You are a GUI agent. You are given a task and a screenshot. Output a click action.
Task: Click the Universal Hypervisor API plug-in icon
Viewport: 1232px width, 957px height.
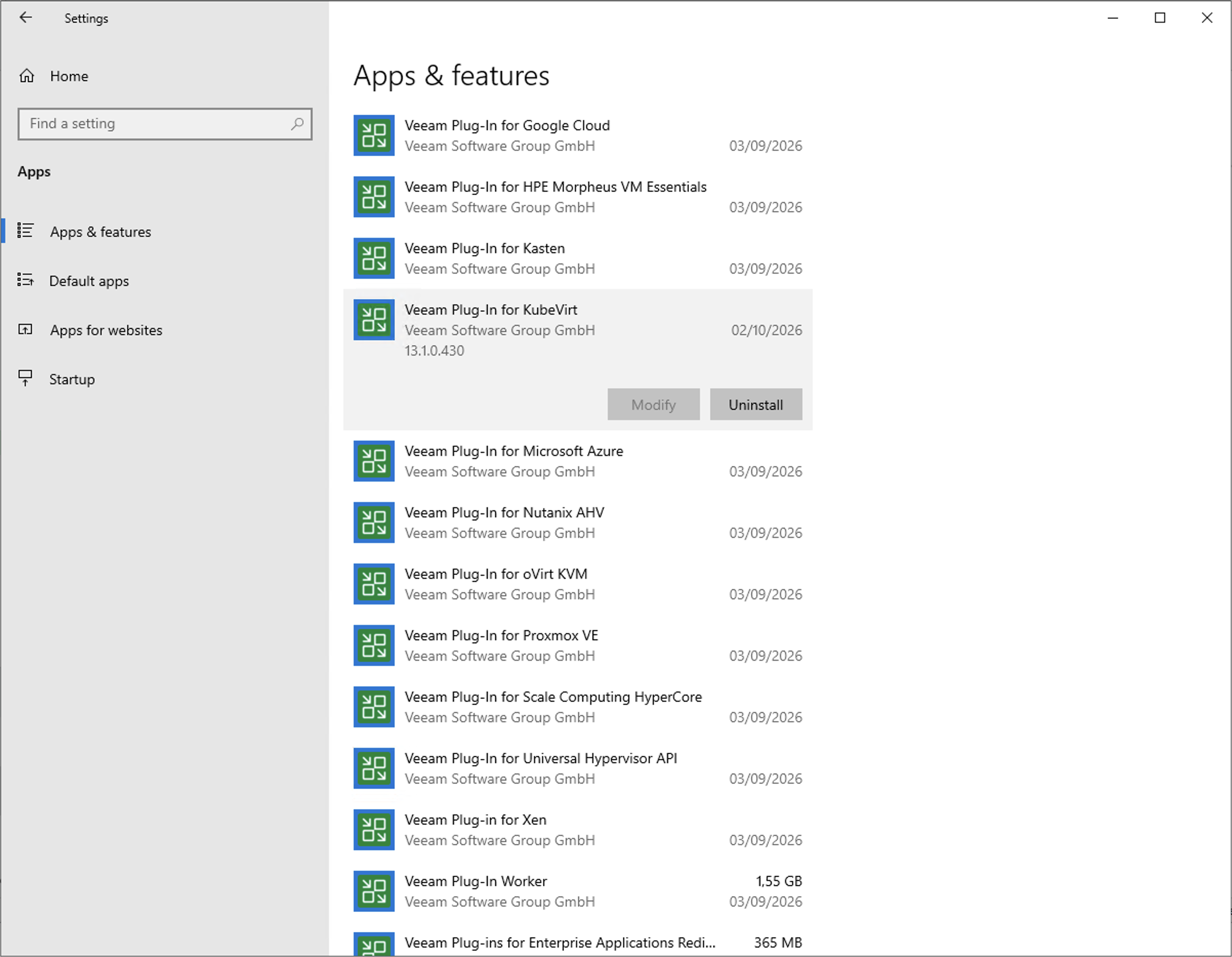[374, 768]
